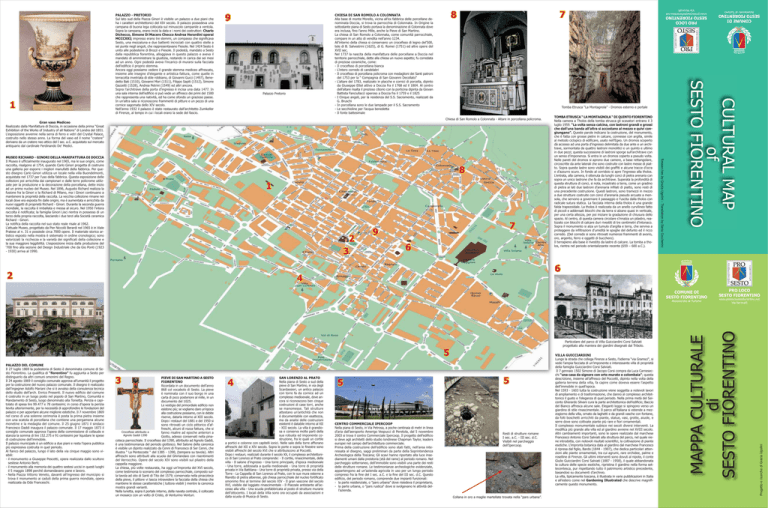Open the Roman remains excavation photo

[x=471, y=411]
